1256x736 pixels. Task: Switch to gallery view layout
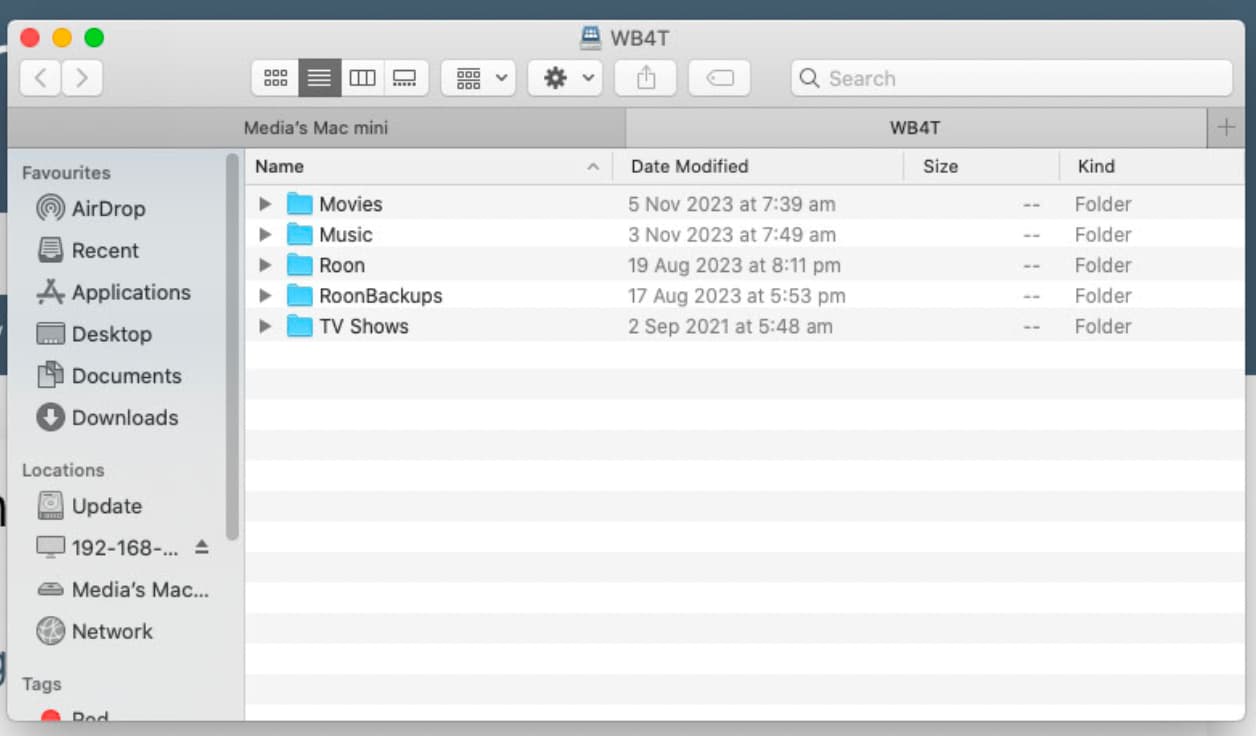(405, 78)
